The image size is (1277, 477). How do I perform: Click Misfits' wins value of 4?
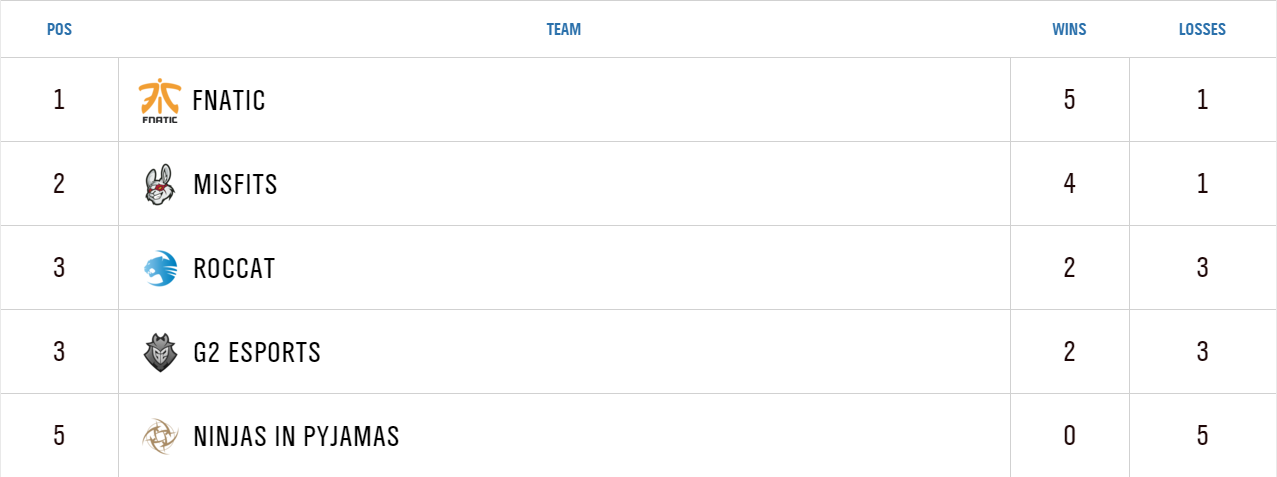click(x=1070, y=184)
